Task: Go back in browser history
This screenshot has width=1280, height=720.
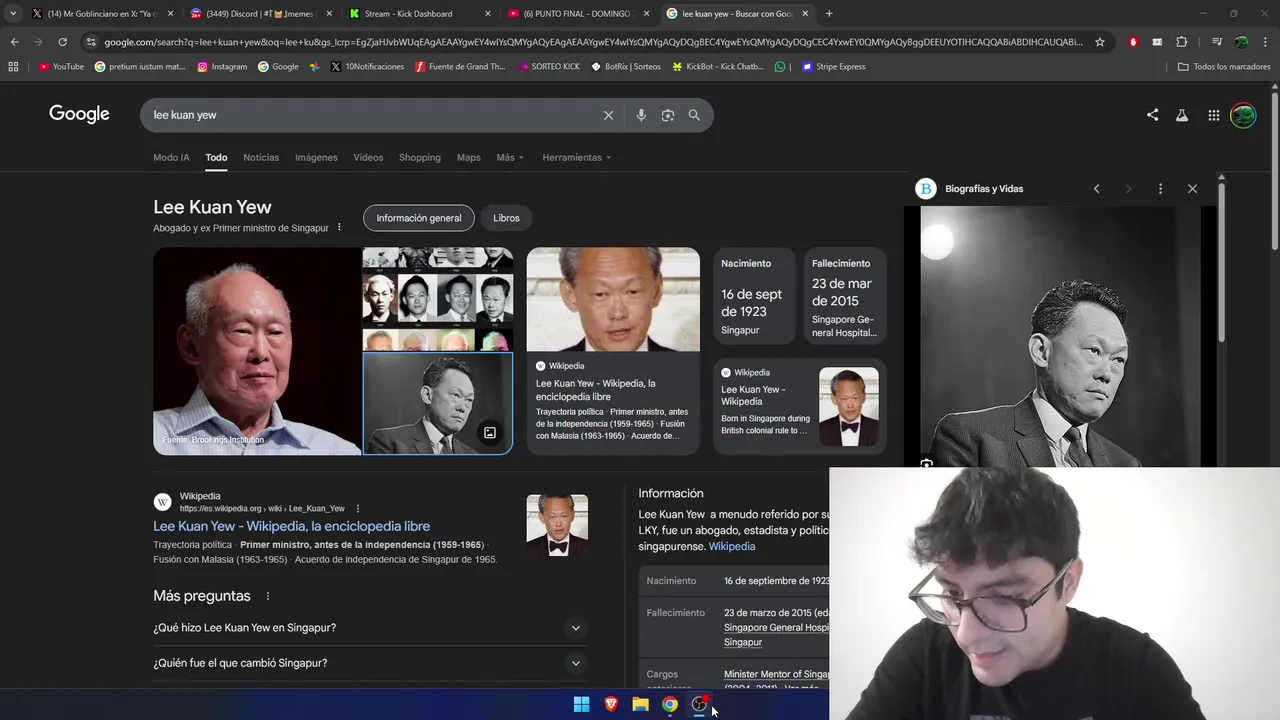Action: pos(14,42)
